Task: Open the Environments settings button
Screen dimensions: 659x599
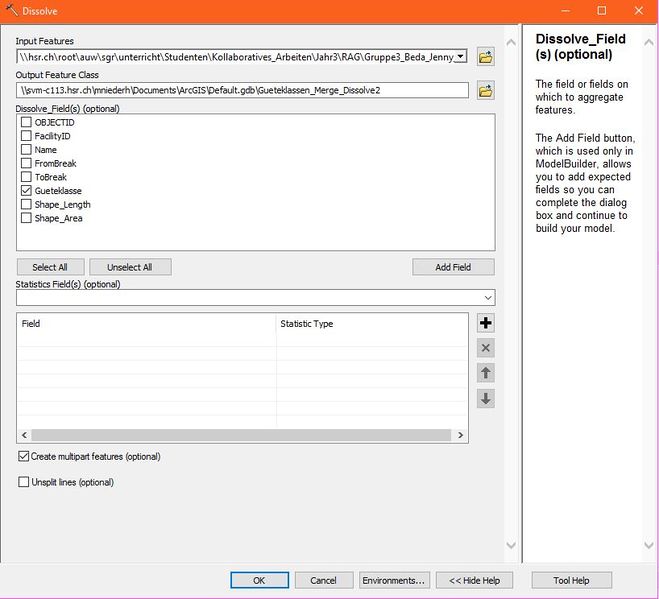Action: (394, 580)
